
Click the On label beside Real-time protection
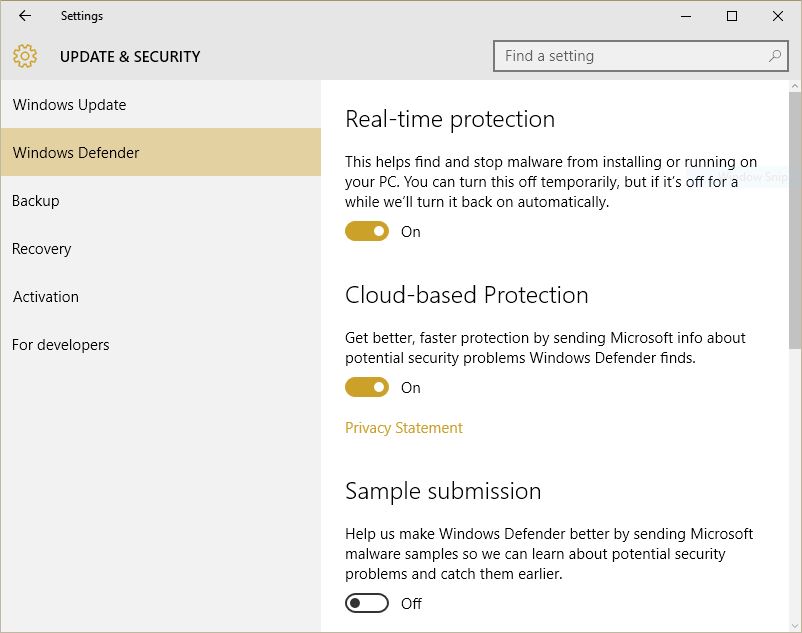[410, 231]
